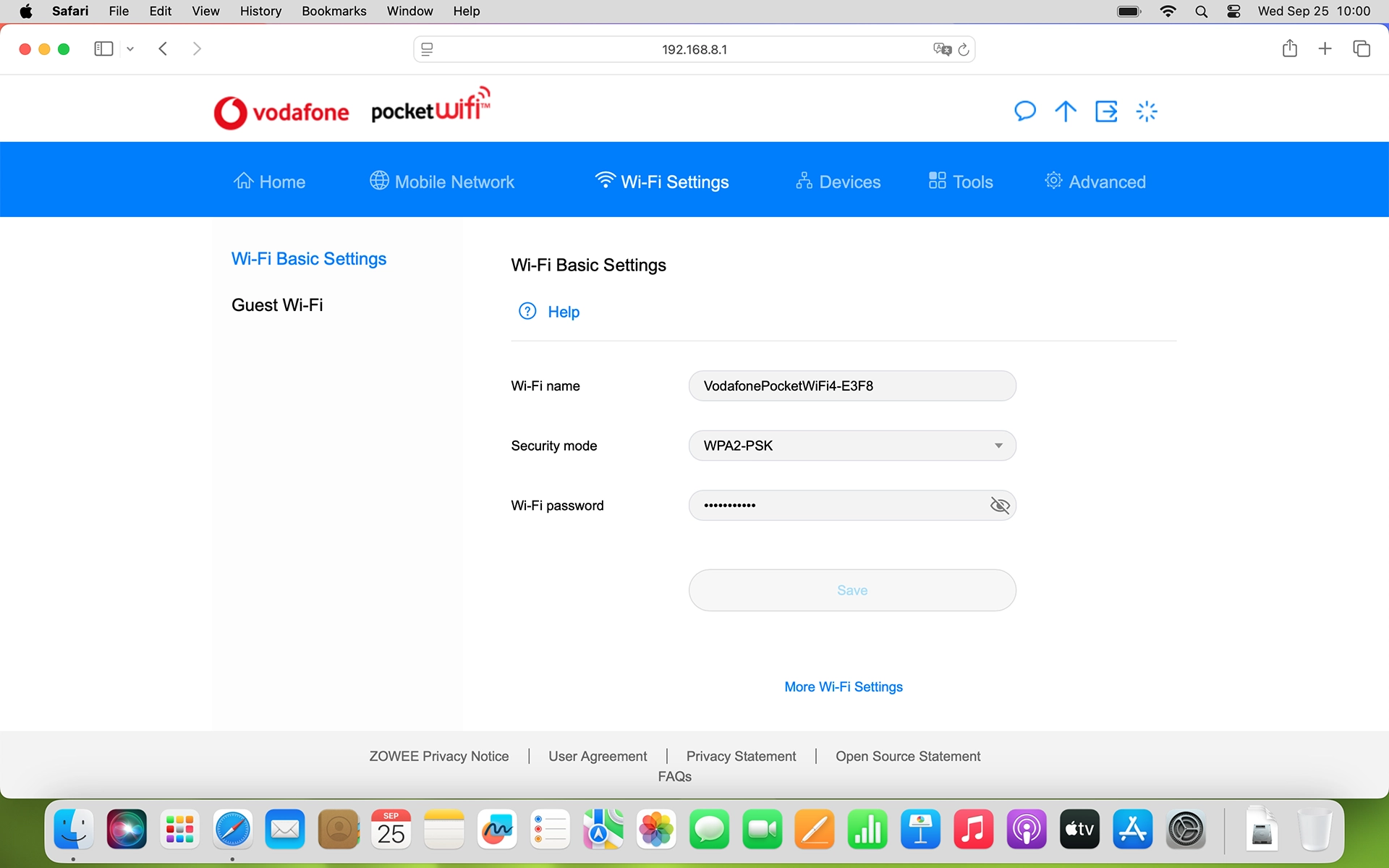Edit the Wi-Fi name field
The height and width of the screenshot is (868, 1389).
coord(852,386)
